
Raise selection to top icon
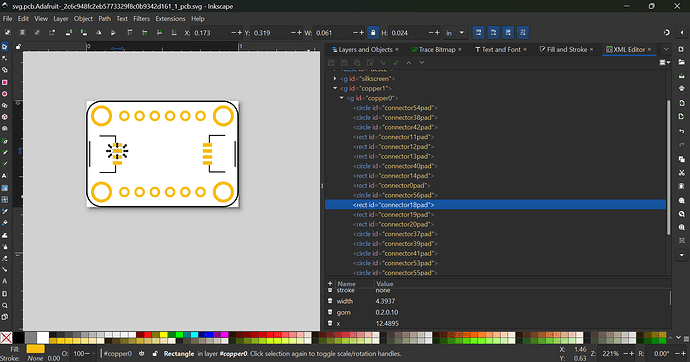click(130, 33)
